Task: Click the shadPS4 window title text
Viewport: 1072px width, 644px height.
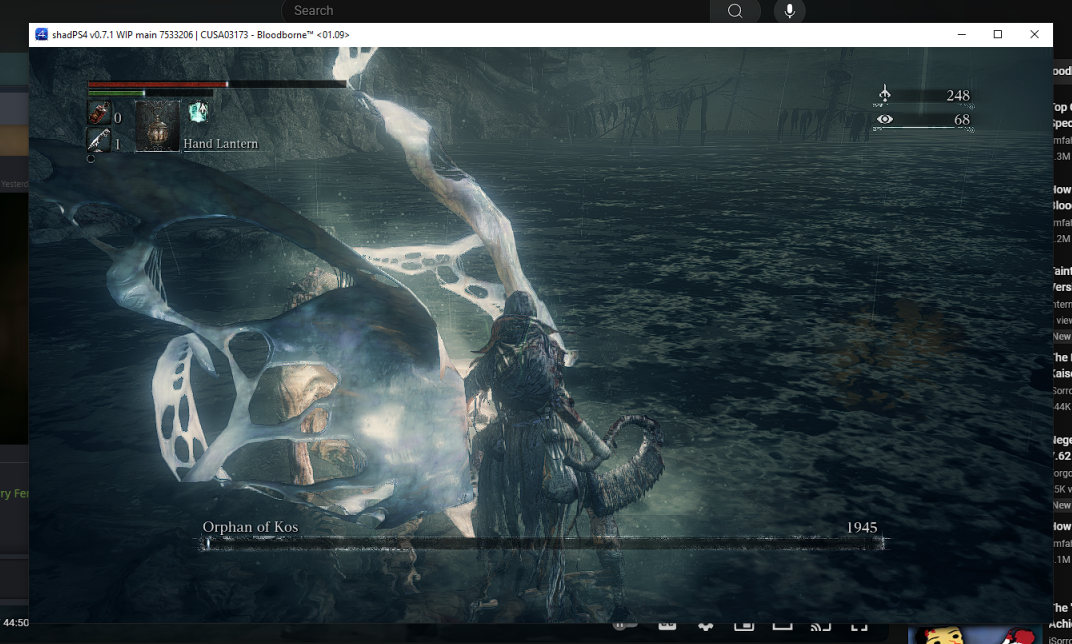Action: 200,34
